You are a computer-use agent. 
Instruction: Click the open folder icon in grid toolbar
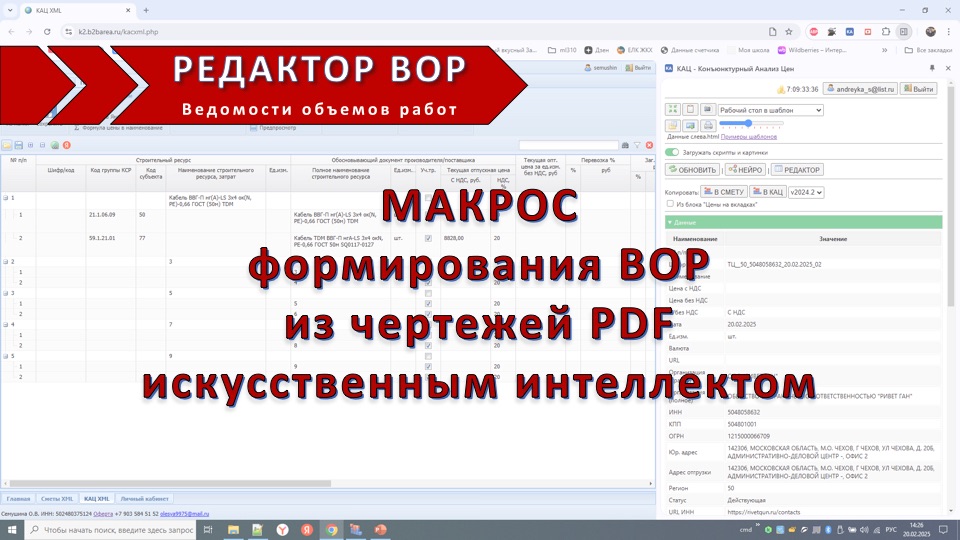[7, 145]
